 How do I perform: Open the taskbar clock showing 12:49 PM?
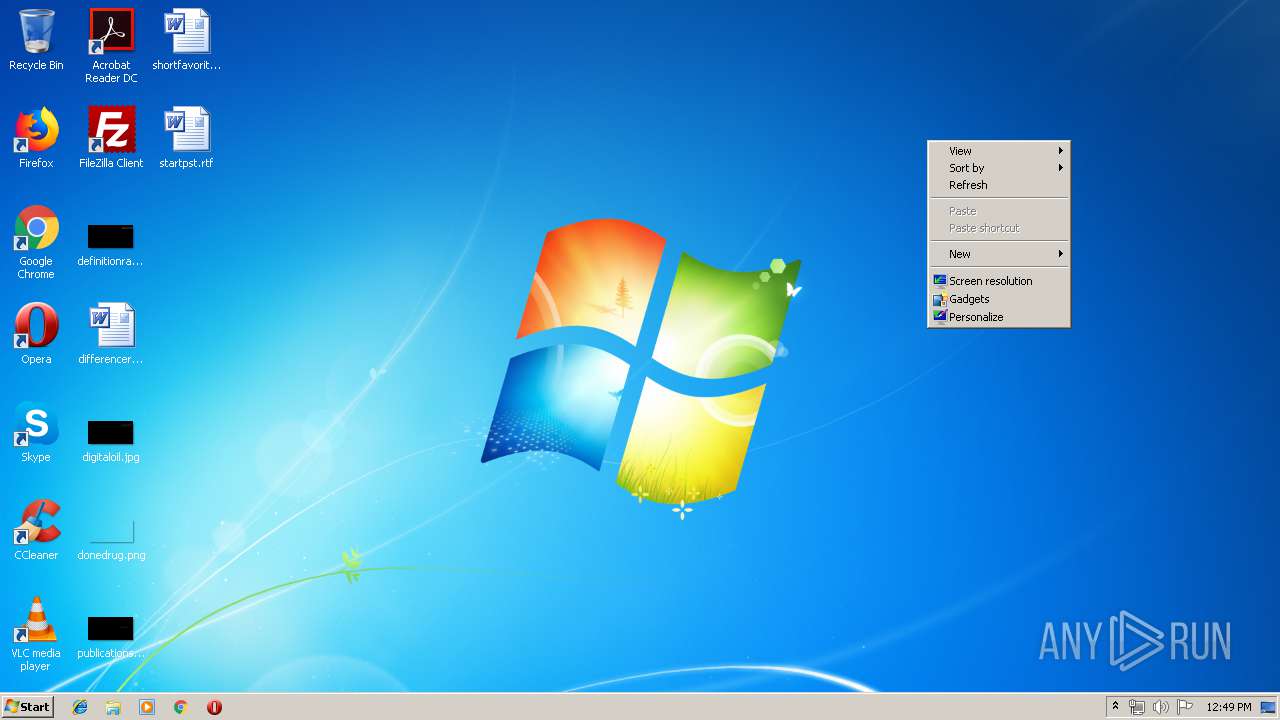(1228, 707)
